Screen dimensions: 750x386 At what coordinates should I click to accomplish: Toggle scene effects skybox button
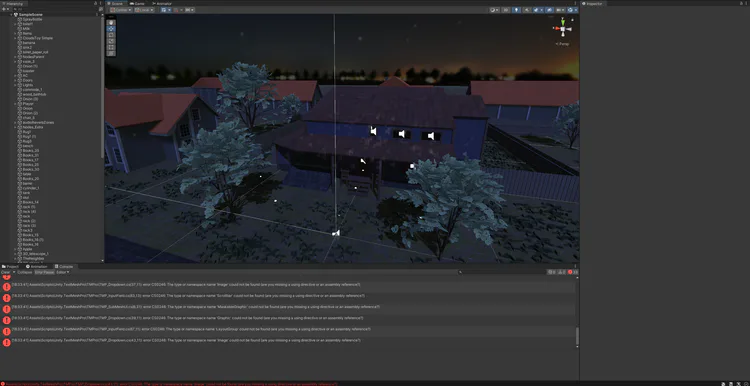536,10
